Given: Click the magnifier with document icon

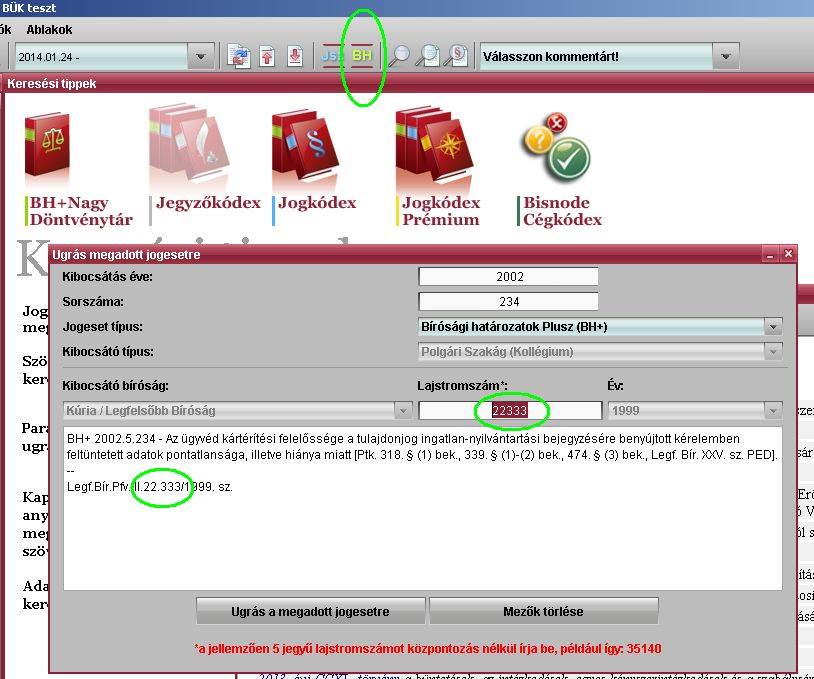Looking at the screenshot, I should [x=429, y=56].
